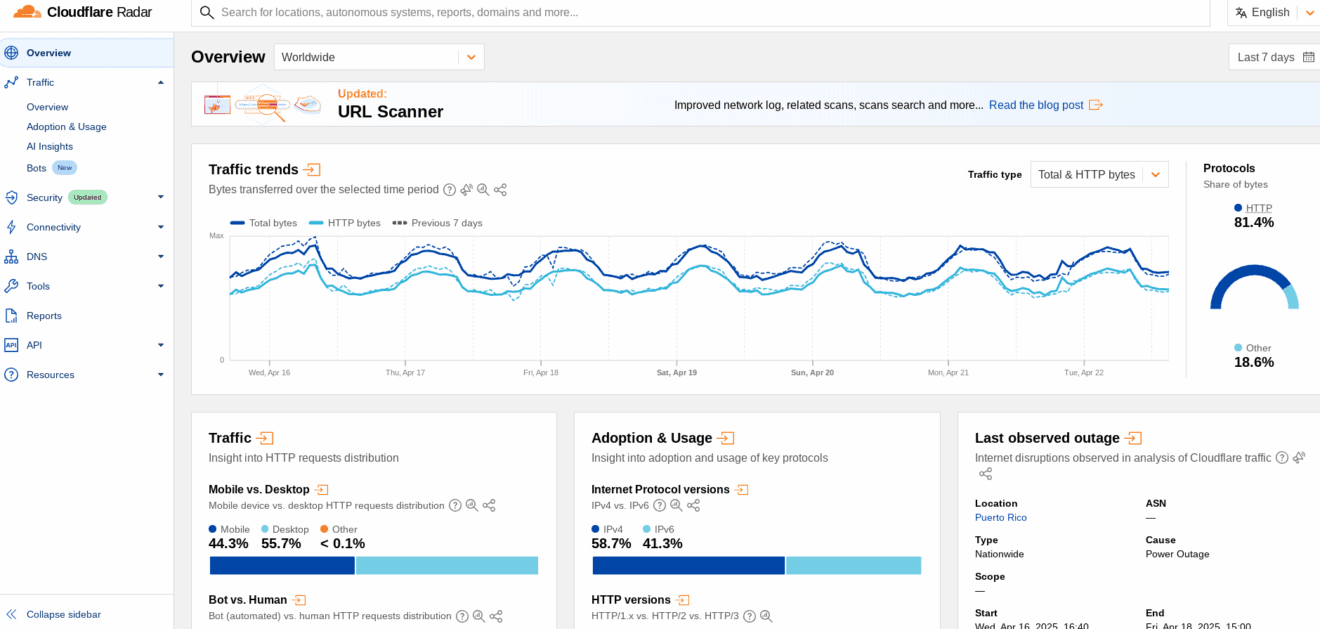This screenshot has width=1320, height=629.
Task: Toggle the Total bytes legend series
Action: 264,223
